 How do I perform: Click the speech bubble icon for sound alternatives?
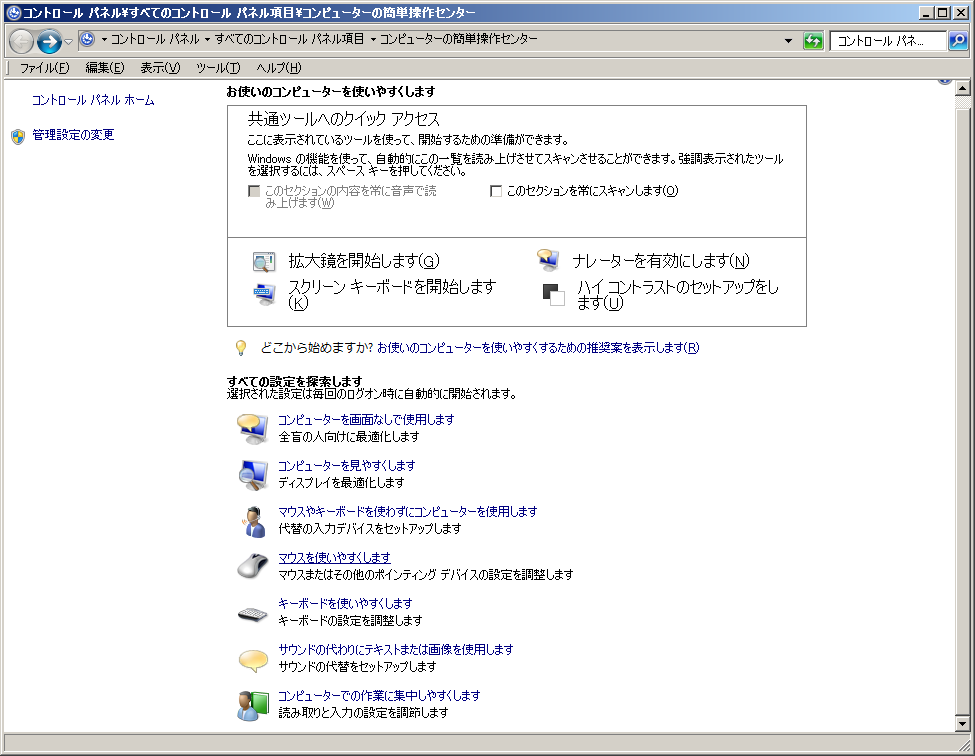(251, 658)
